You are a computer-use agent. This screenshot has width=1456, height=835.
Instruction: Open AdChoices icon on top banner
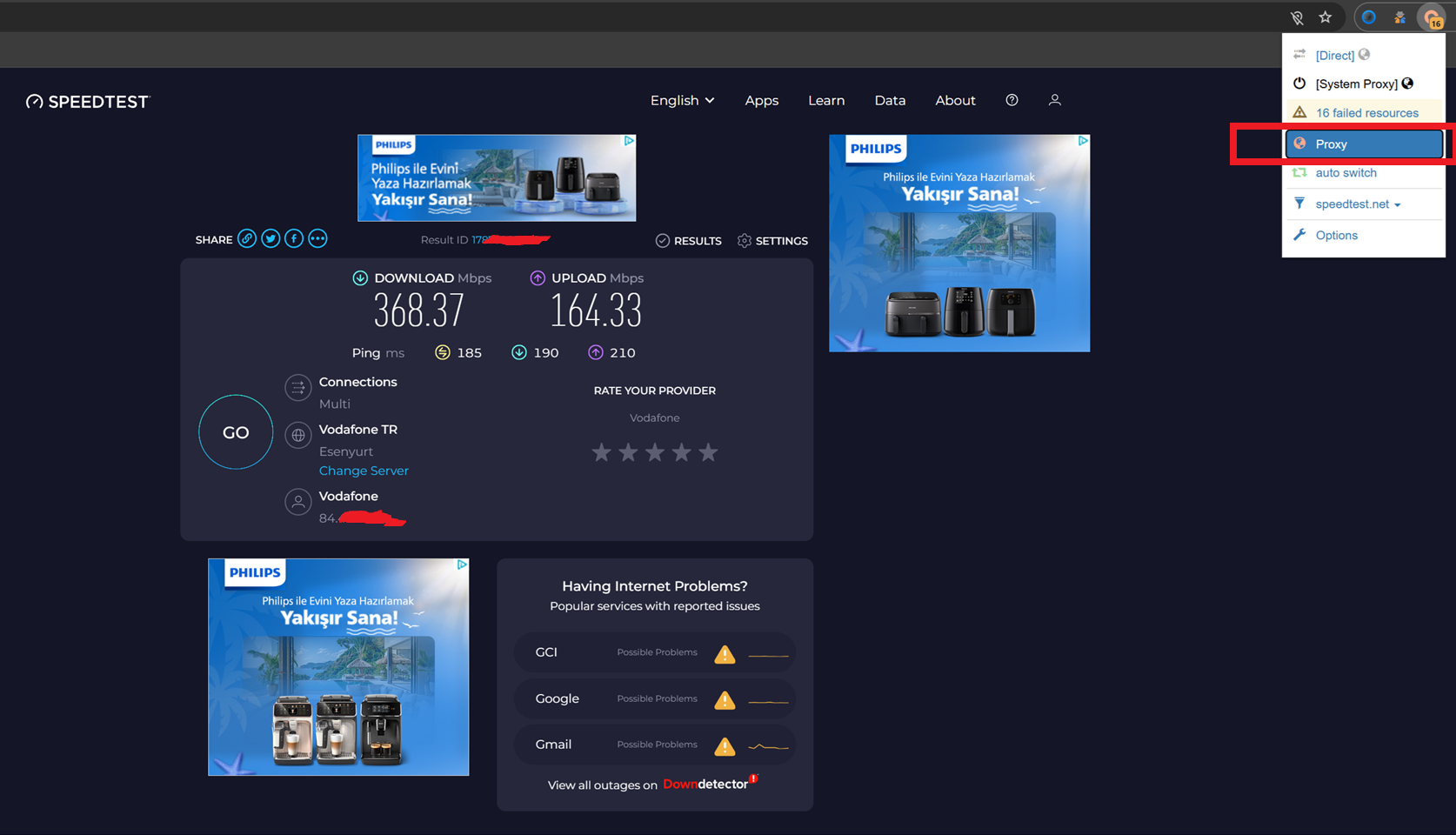tap(629, 140)
